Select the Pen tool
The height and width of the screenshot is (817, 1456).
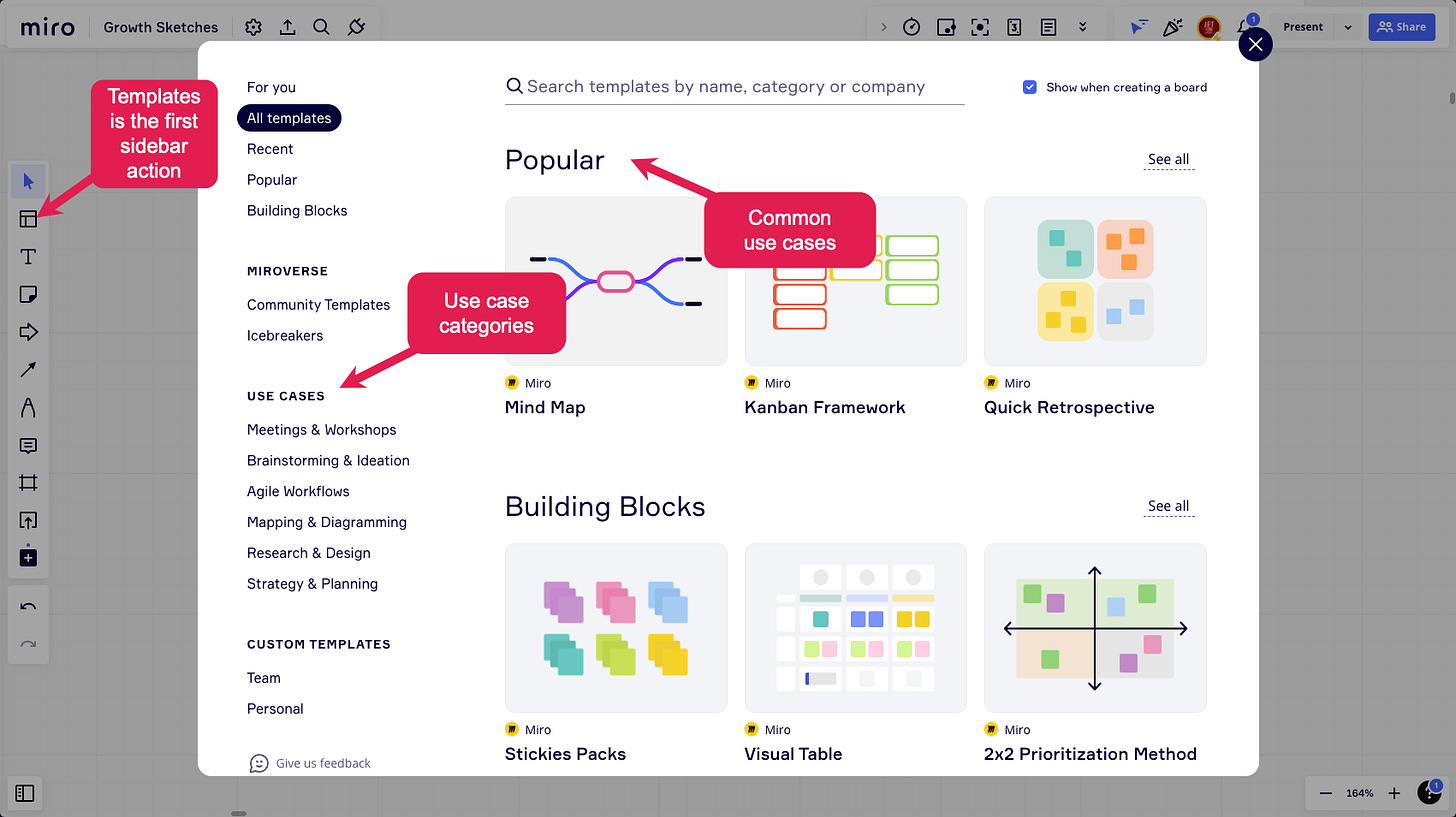point(28,408)
